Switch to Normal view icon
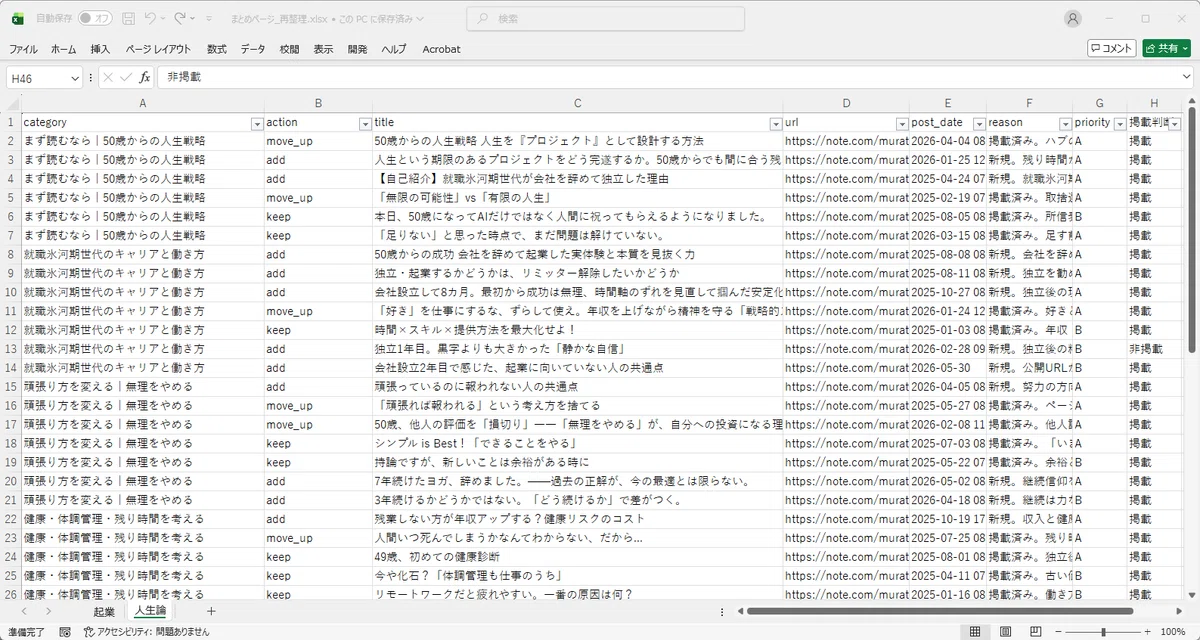This screenshot has height=640, width=1200. 975,632
